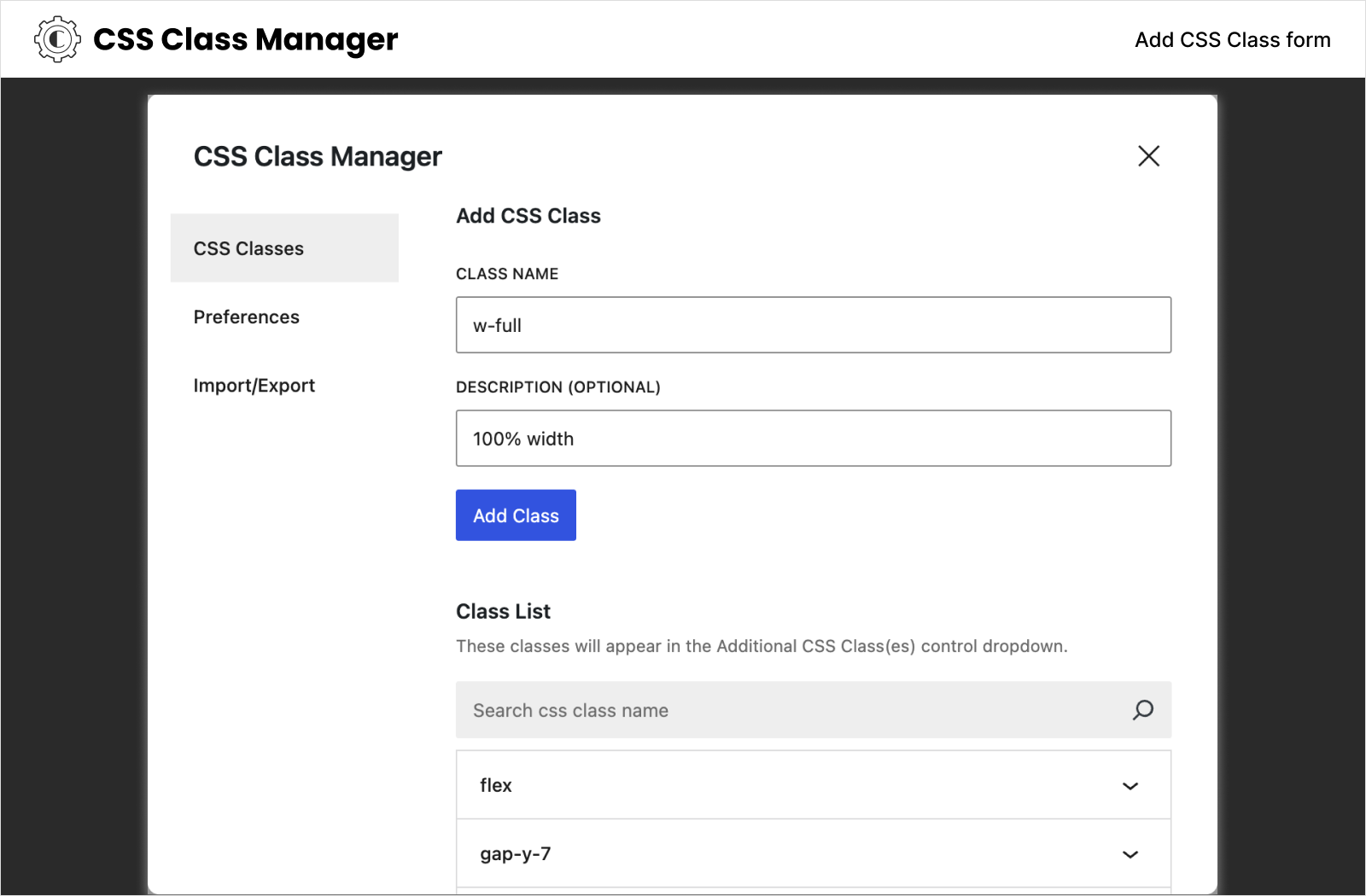Focus the Search css class name box
Viewport: 1366px width, 896px height.
813,710
